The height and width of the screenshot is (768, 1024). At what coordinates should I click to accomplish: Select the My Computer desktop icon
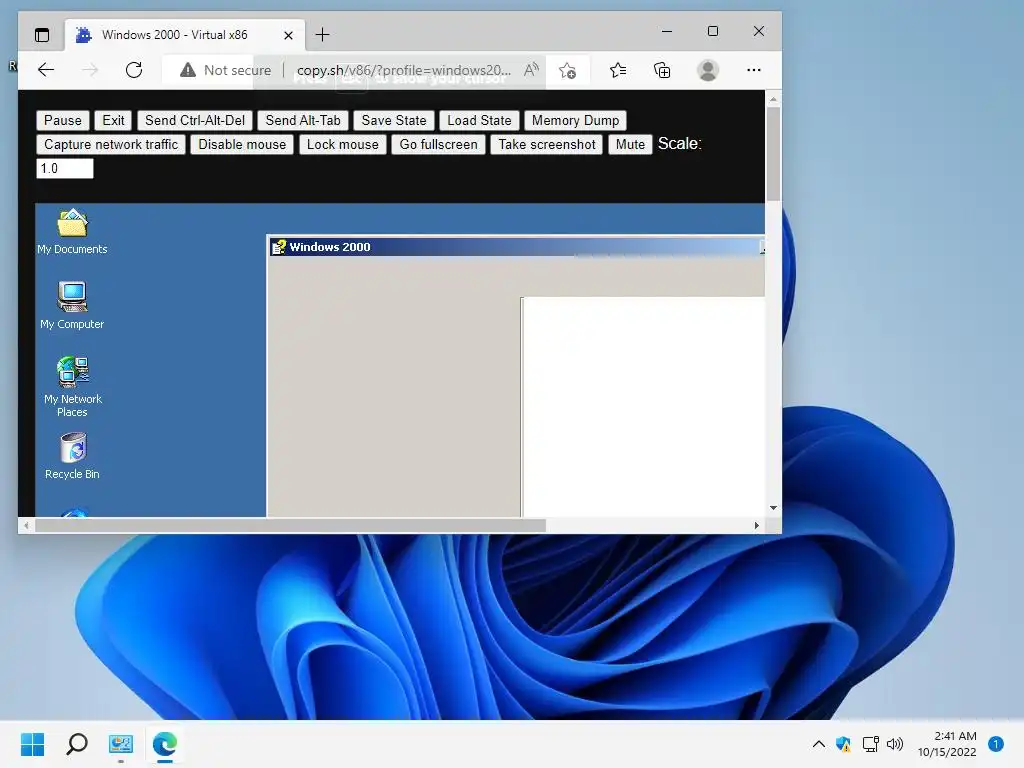point(72,306)
